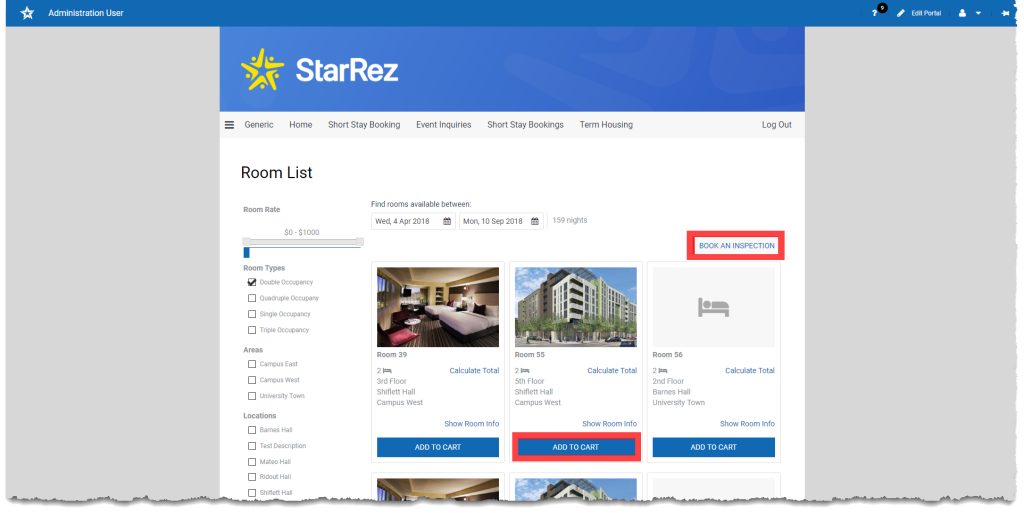The width and height of the screenshot is (1024, 513).
Task: Open the Term Housing menu item
Action: (x=606, y=125)
